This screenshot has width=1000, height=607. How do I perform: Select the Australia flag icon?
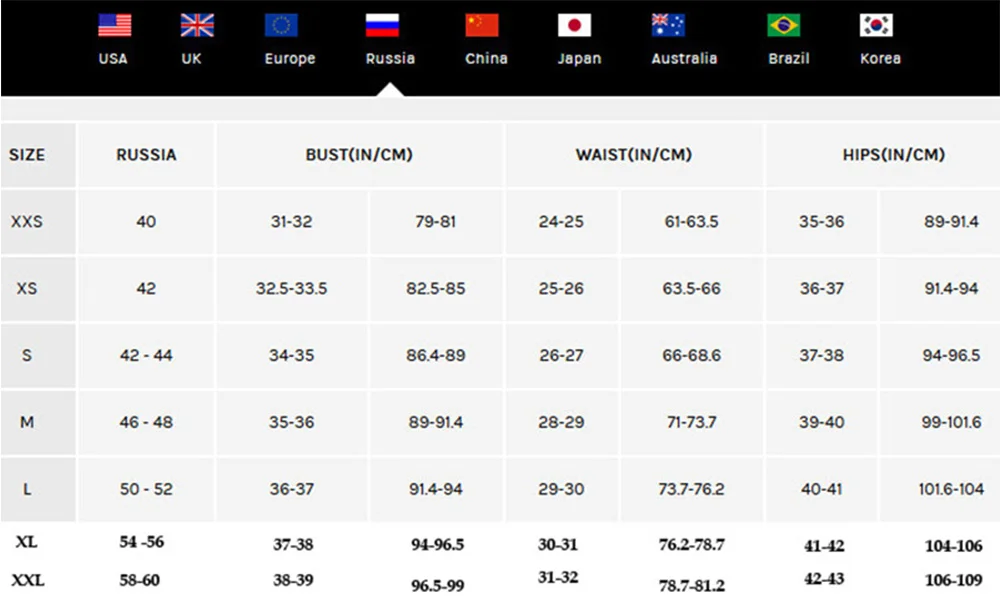click(x=668, y=26)
